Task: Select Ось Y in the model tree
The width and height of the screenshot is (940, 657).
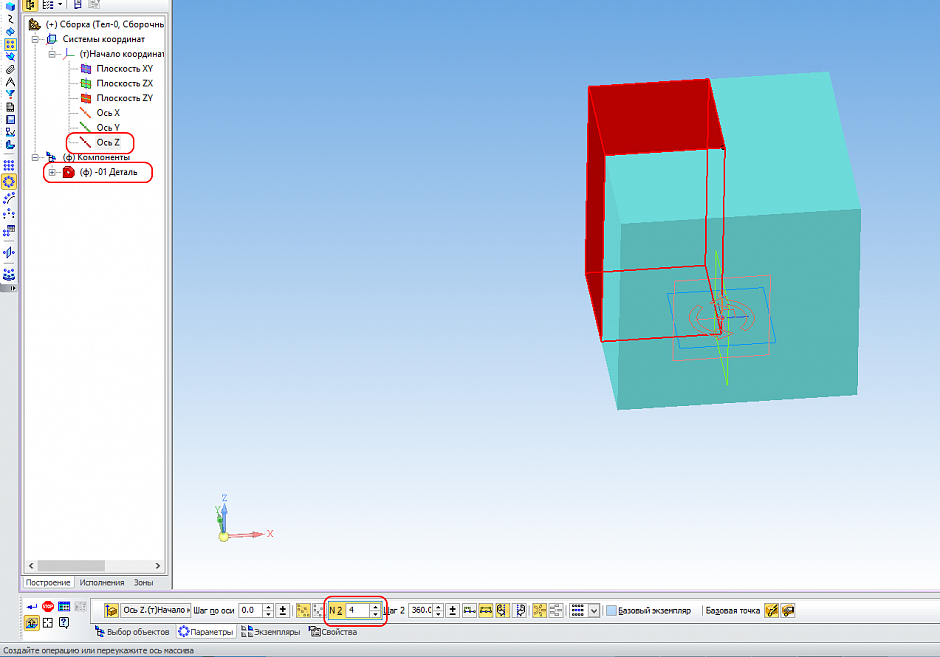Action: coord(108,127)
